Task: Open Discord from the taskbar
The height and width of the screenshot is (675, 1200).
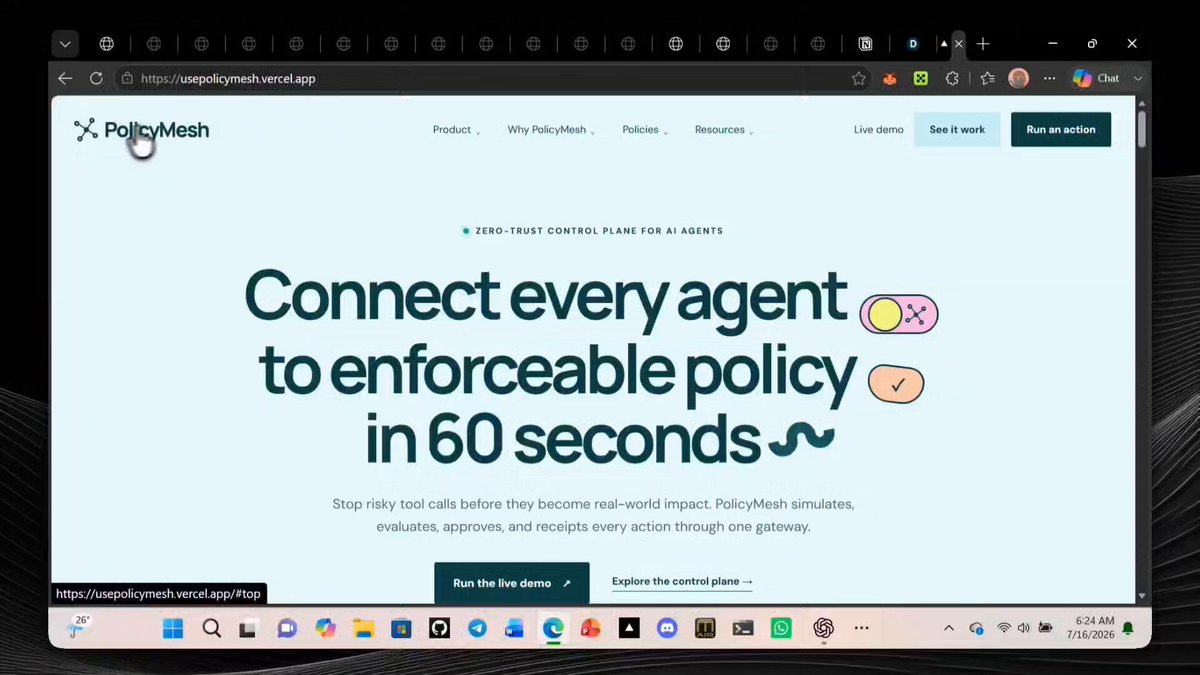Action: pyautogui.click(x=667, y=628)
